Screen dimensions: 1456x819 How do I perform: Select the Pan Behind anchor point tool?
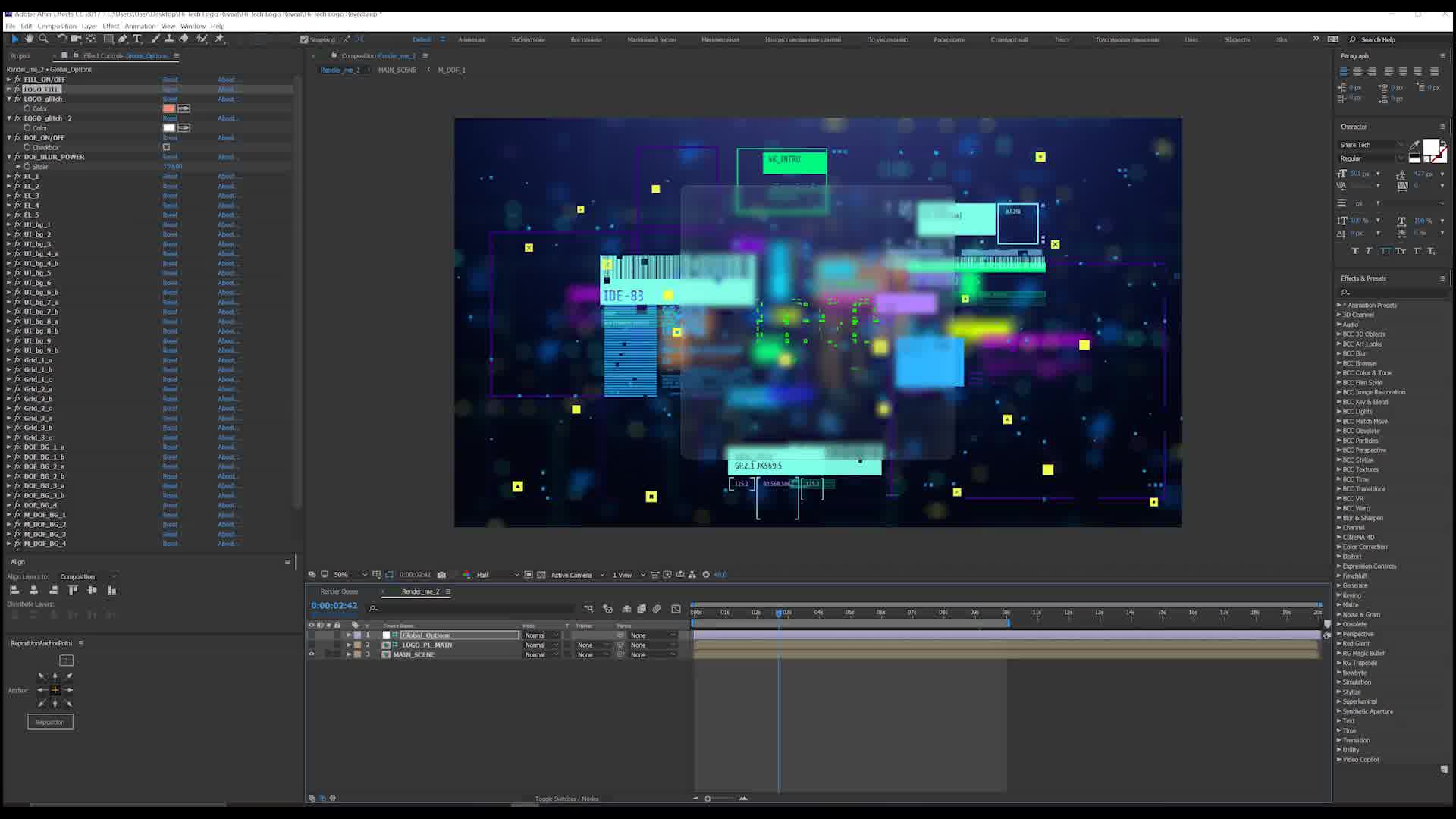pyautogui.click(x=91, y=39)
